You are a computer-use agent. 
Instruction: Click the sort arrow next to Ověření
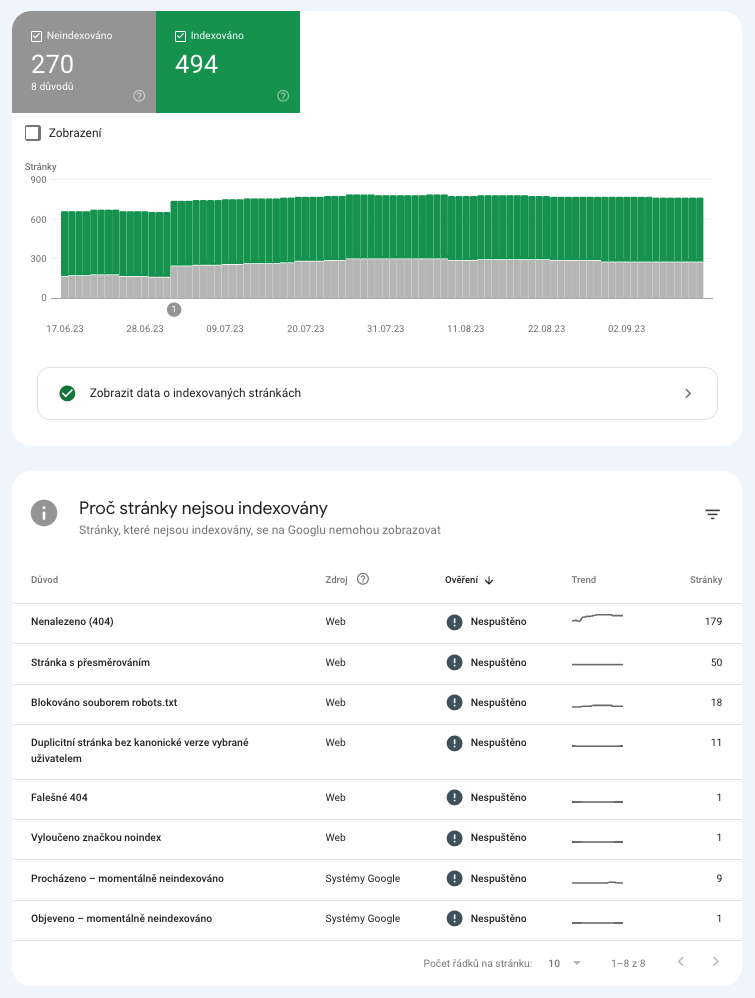coord(489,580)
